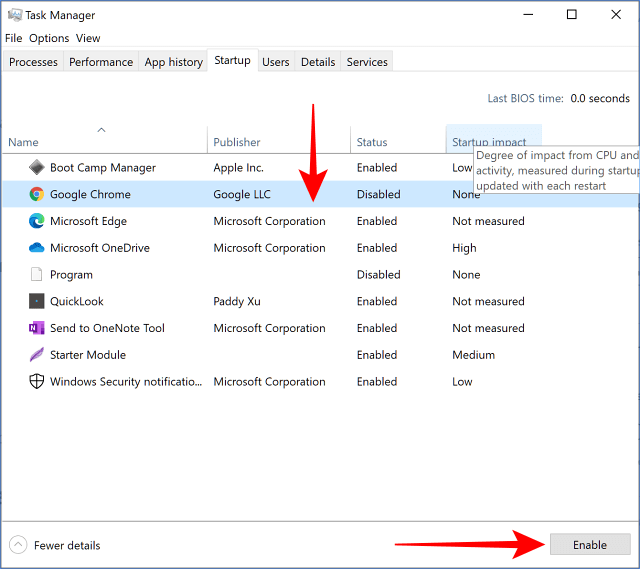Select the Microsoft OneDrive entry name
The width and height of the screenshot is (640, 569).
pyautogui.click(x=100, y=248)
